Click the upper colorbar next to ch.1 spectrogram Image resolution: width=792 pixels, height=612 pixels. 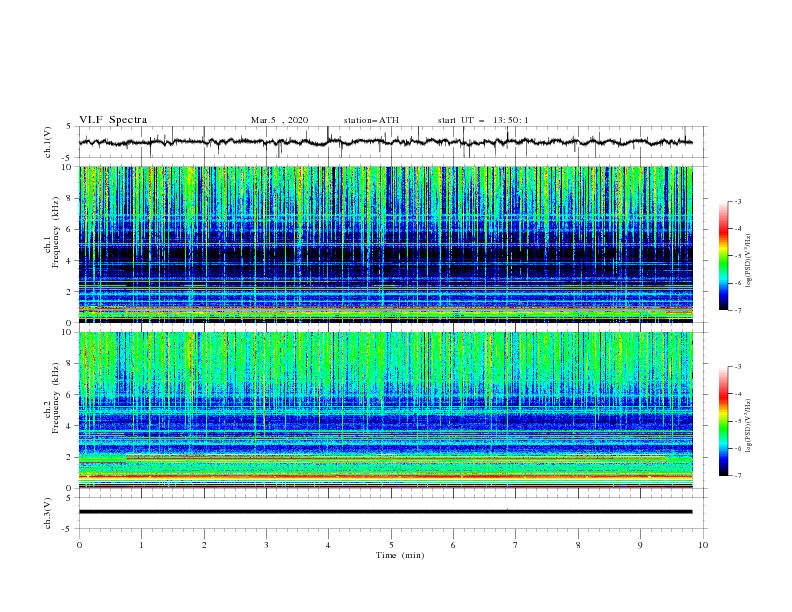(723, 256)
